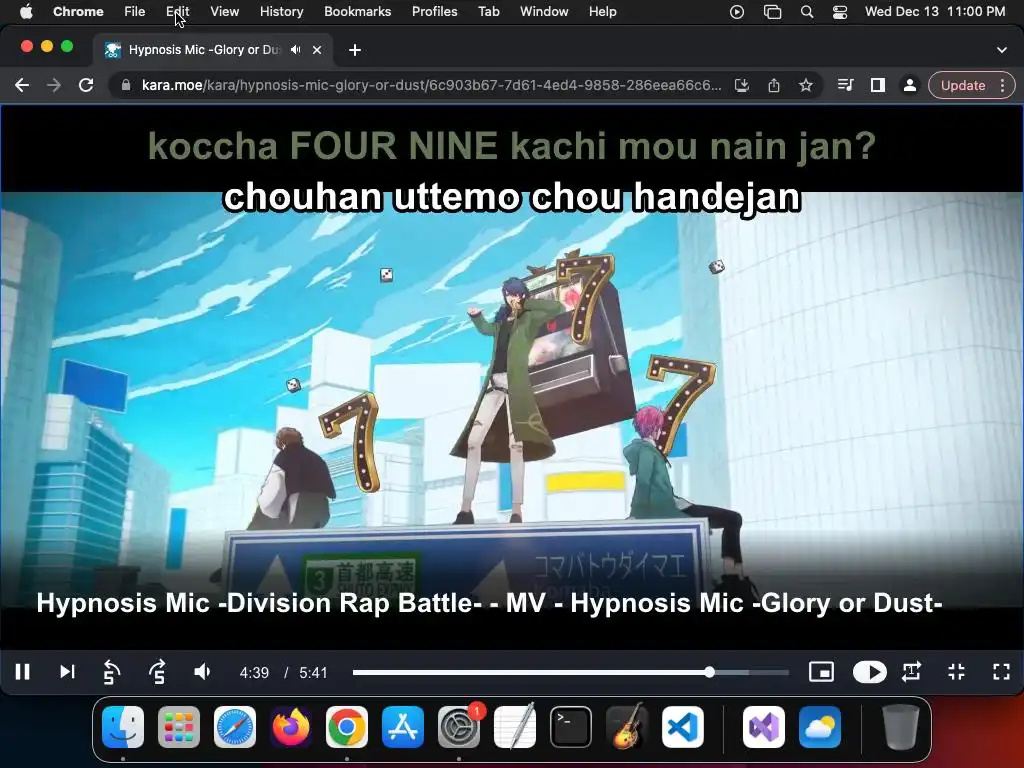Open App Store from the Dock

pos(403,727)
